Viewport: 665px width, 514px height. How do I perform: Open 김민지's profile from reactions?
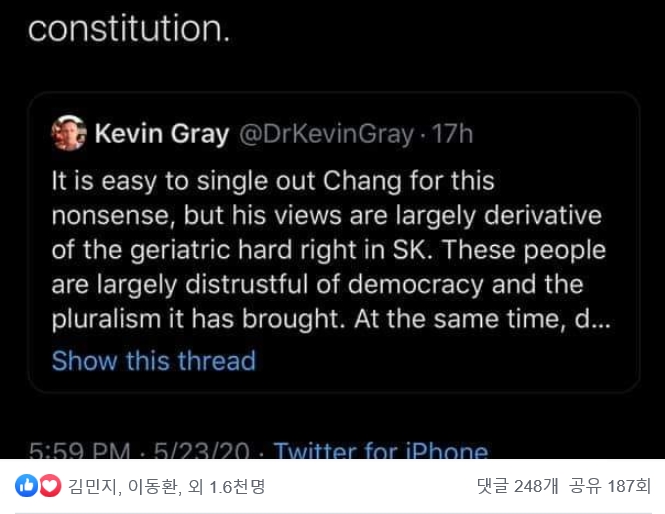click(x=90, y=487)
